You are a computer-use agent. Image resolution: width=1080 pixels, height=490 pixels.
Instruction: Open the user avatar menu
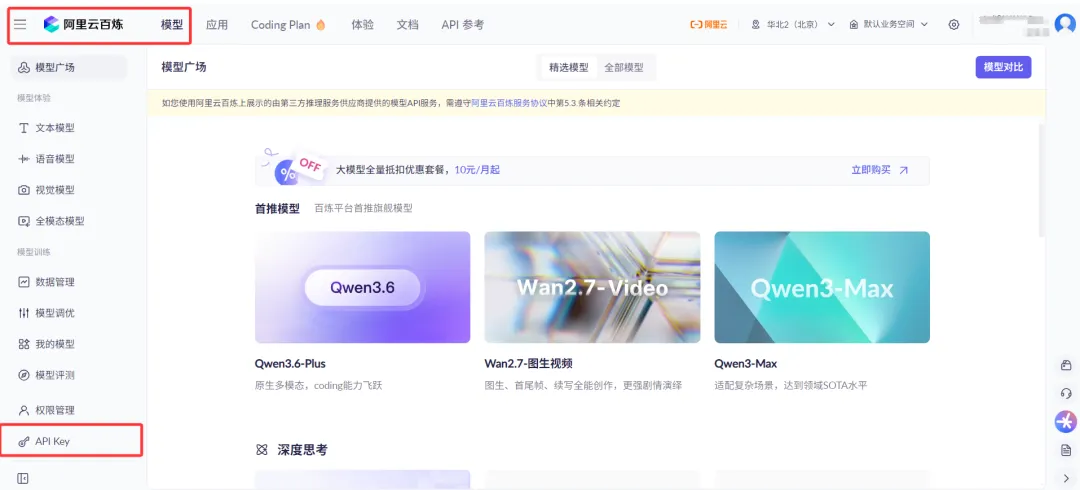tap(1065, 24)
